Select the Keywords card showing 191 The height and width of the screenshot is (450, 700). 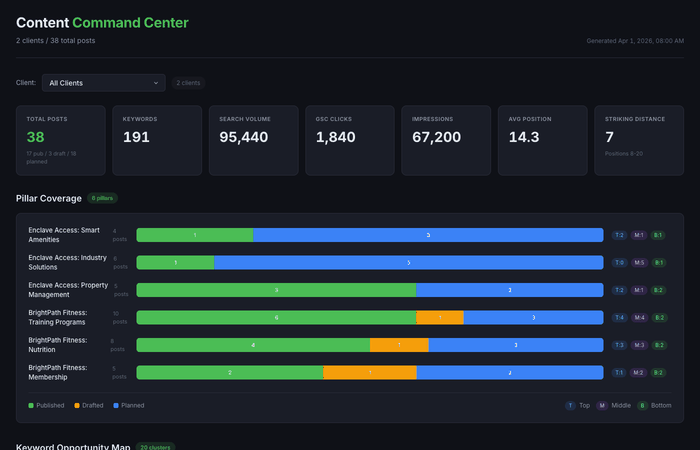[x=157, y=141]
